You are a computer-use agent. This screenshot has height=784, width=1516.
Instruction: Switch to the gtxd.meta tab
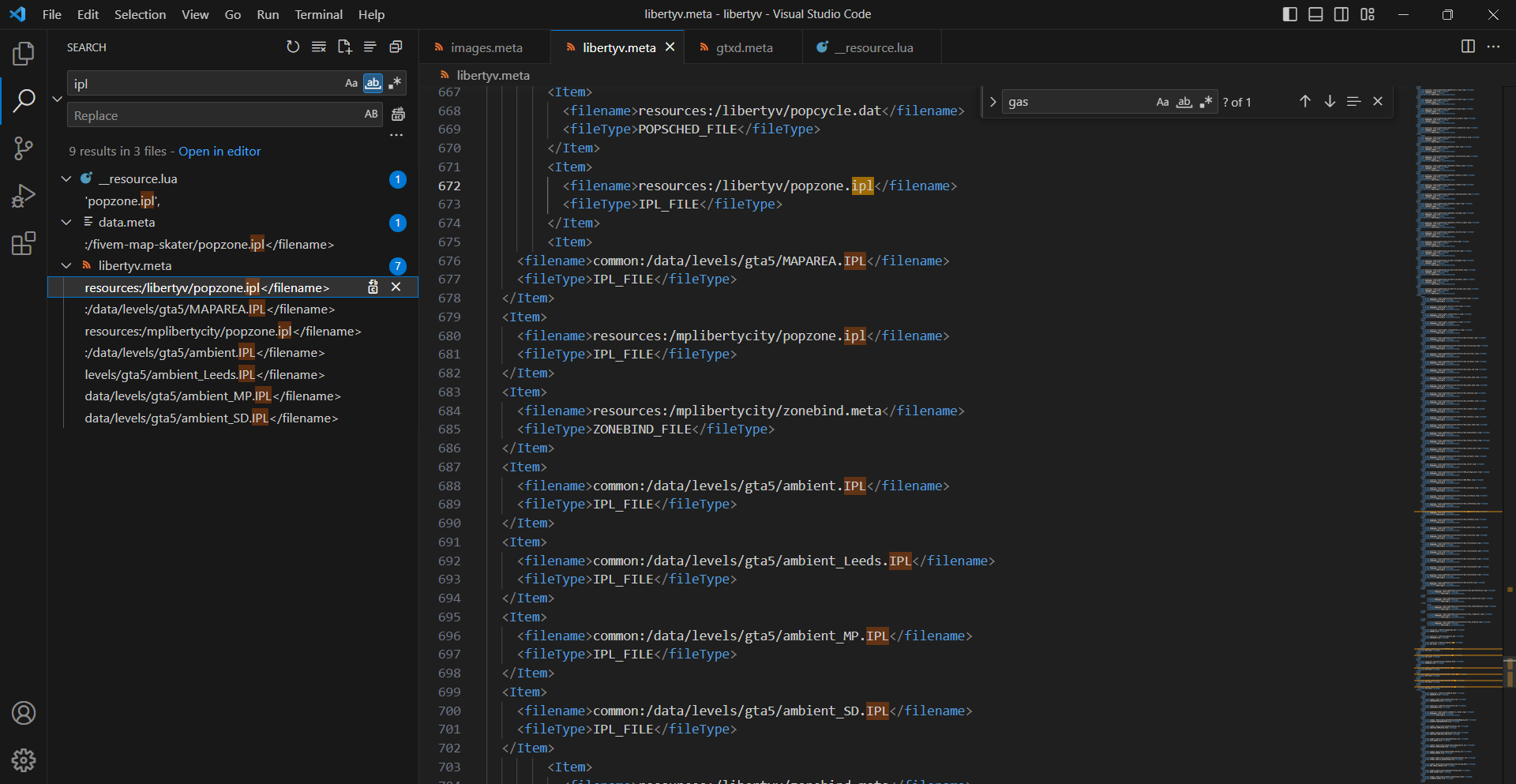[744, 47]
